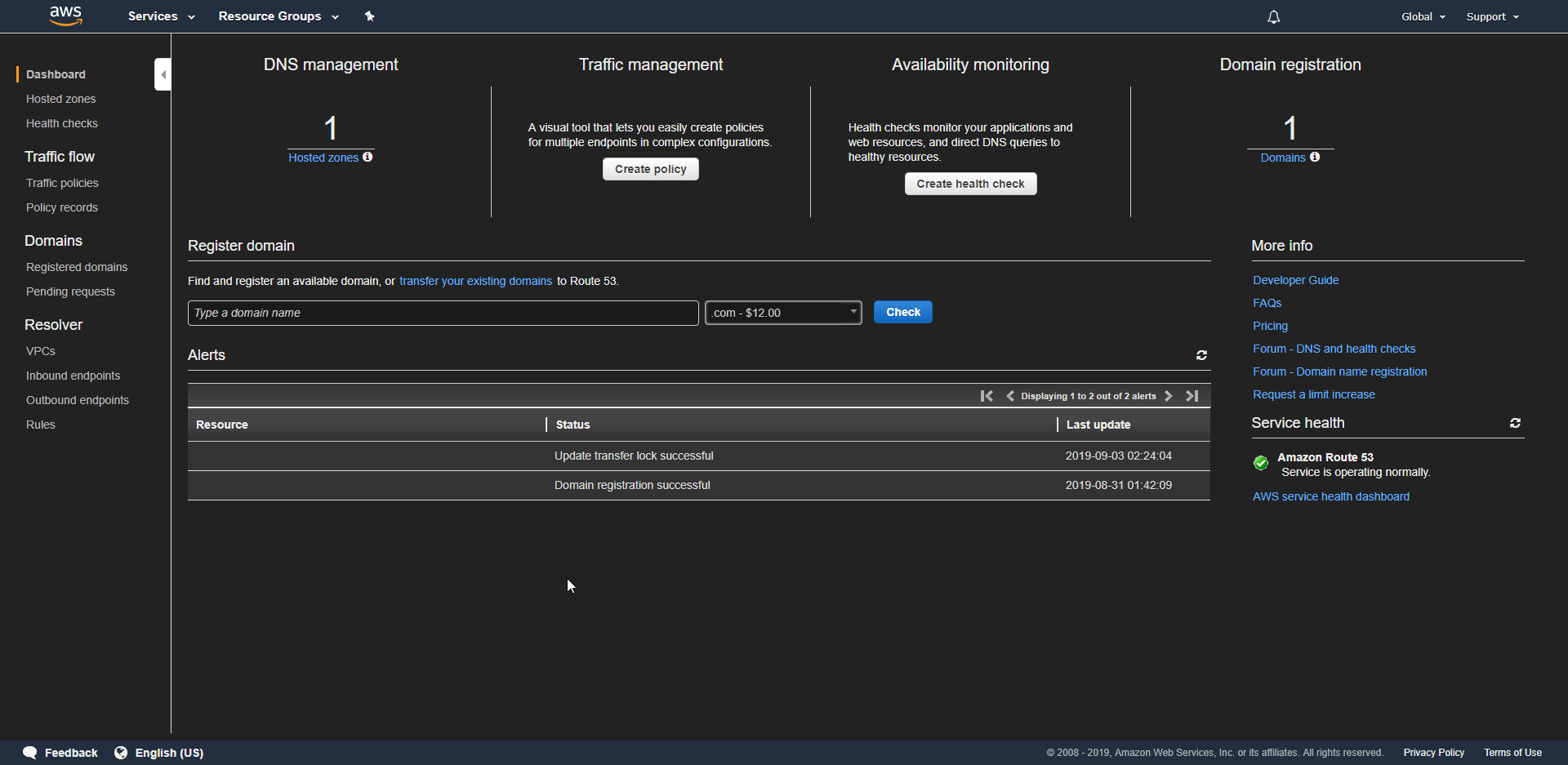Image resolution: width=1568 pixels, height=765 pixels.
Task: Open Traffic policies in sidebar
Action: point(62,183)
